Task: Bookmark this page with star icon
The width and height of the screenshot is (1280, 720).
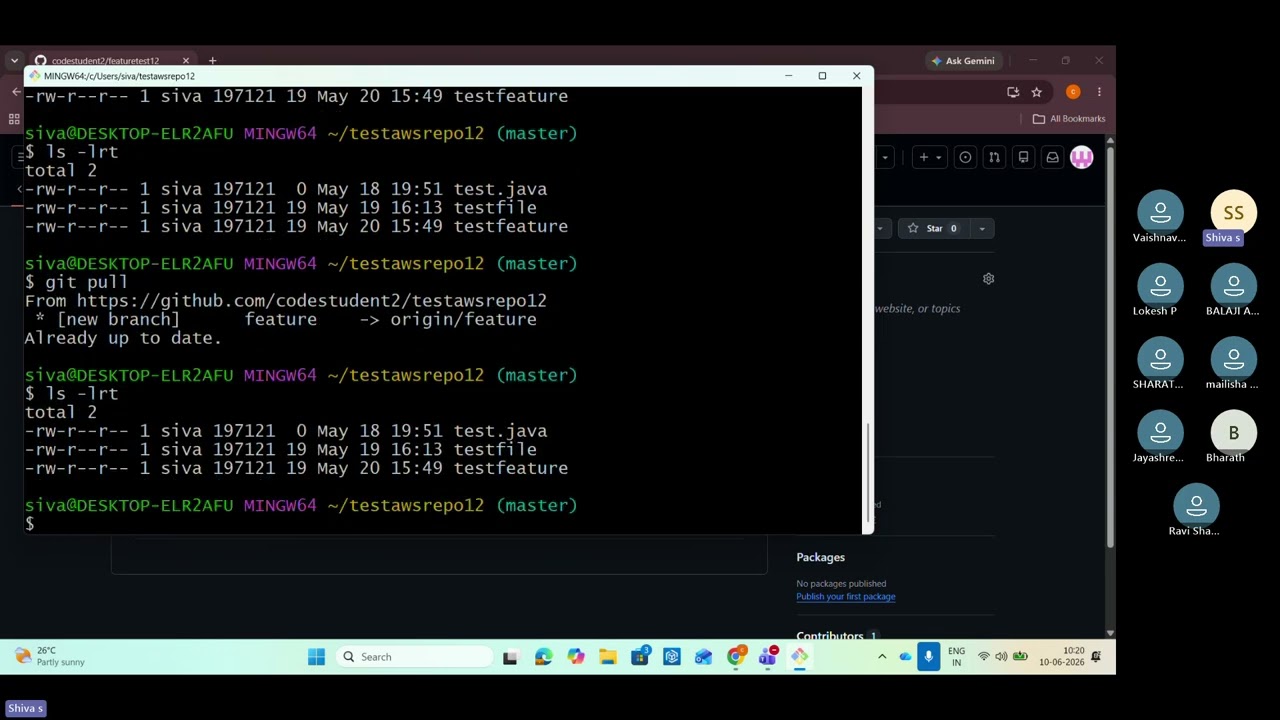Action: (1037, 92)
